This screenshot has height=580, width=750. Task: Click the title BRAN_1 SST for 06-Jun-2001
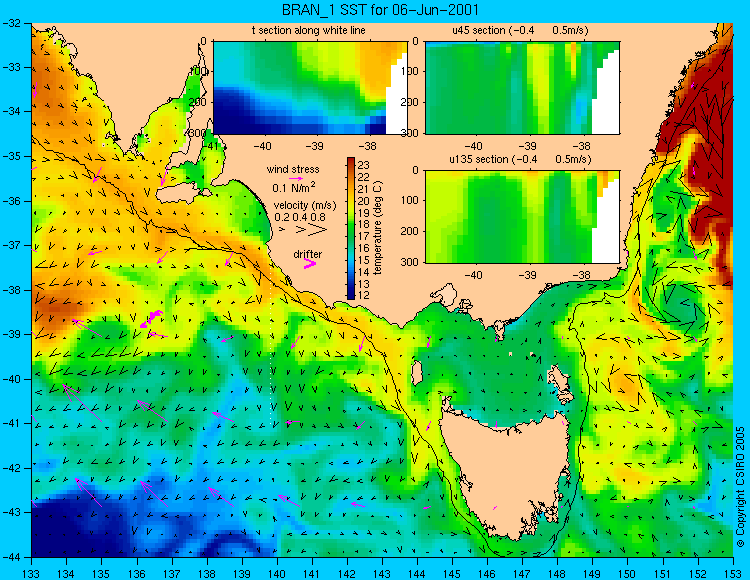(x=380, y=10)
